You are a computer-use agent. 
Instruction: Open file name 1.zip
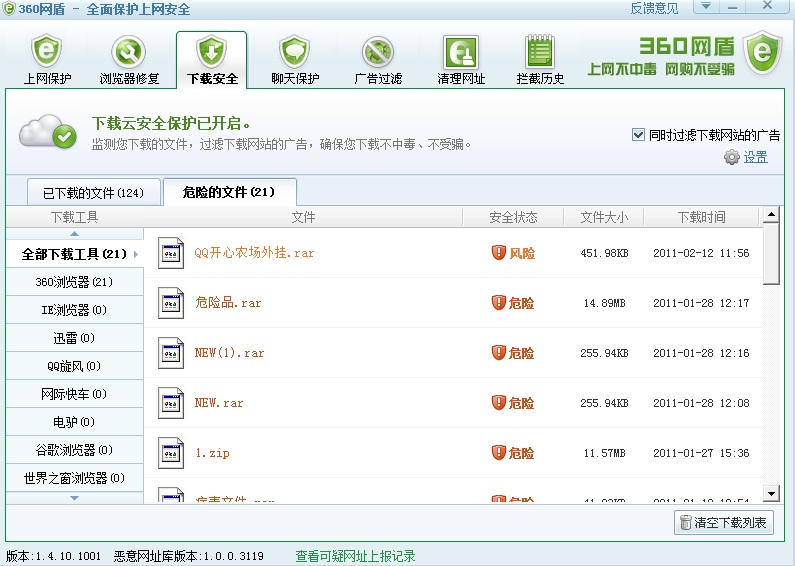(x=212, y=453)
